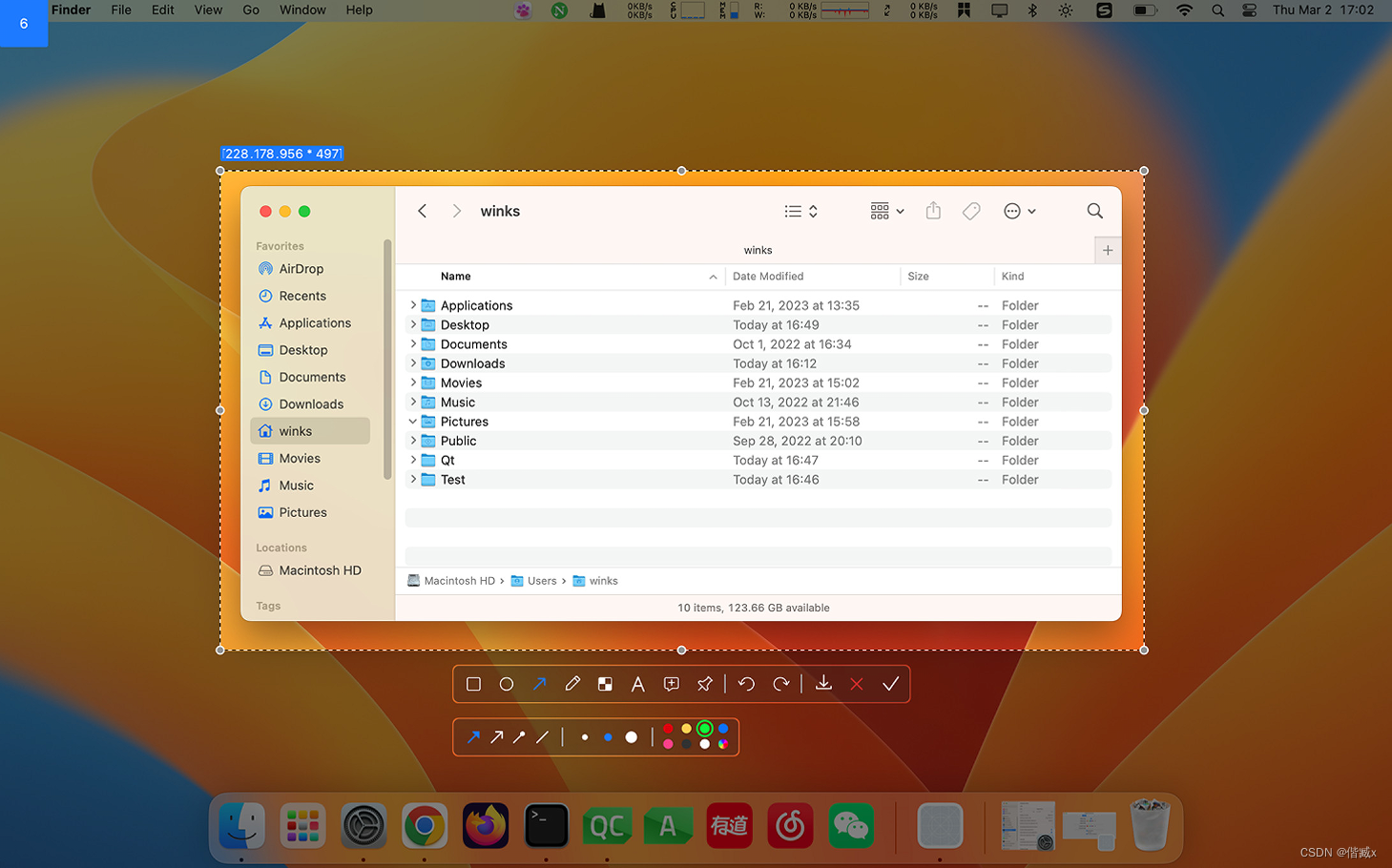Cancel capture with the red X

point(857,684)
